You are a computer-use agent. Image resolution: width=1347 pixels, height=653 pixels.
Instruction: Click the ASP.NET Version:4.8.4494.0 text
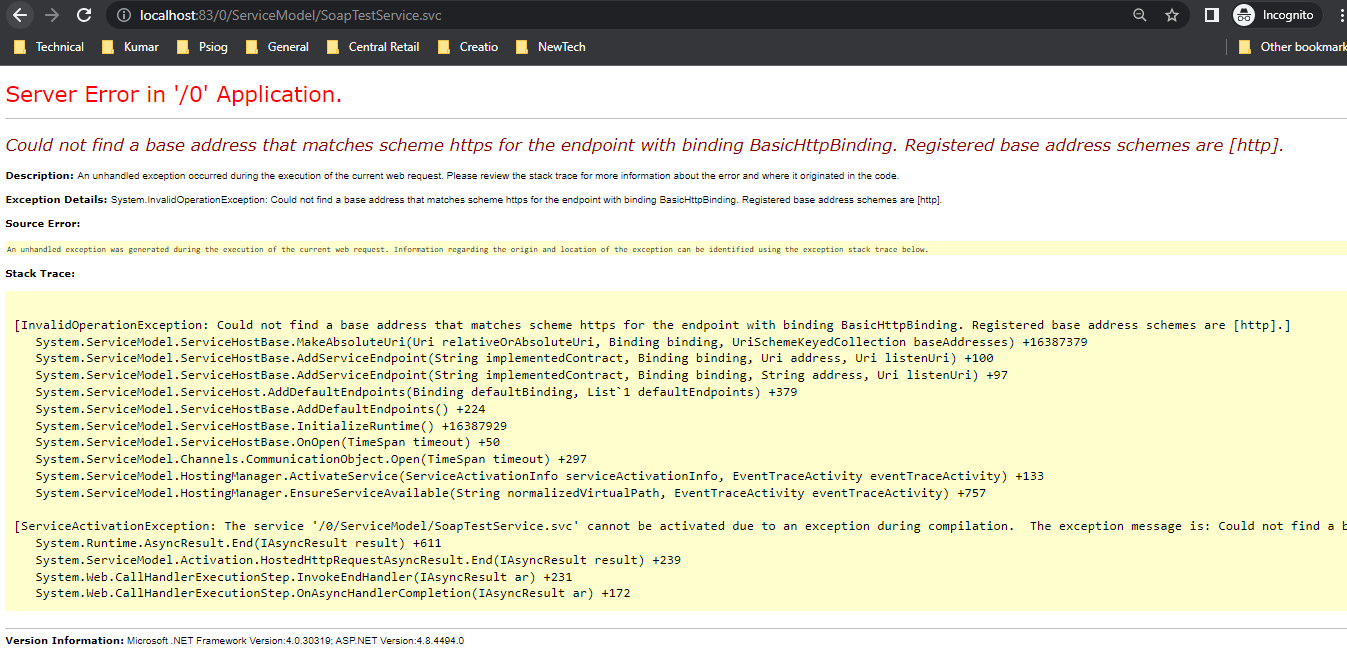tap(399, 640)
